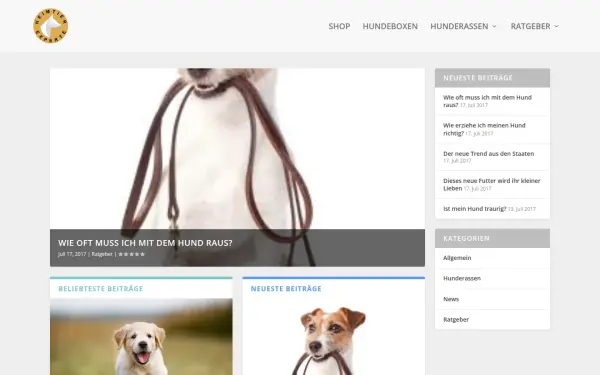
Task: Click the Heimtier Express logo
Action: click(51, 26)
